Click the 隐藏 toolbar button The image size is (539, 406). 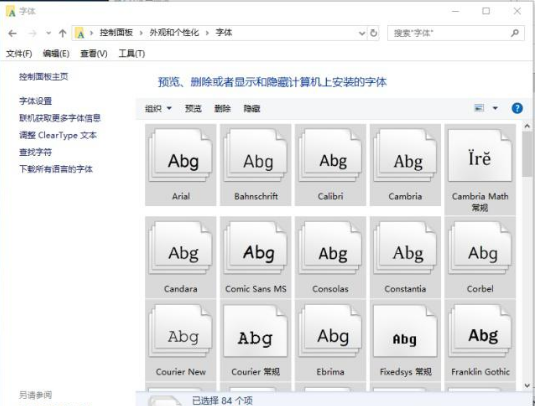[252, 109]
